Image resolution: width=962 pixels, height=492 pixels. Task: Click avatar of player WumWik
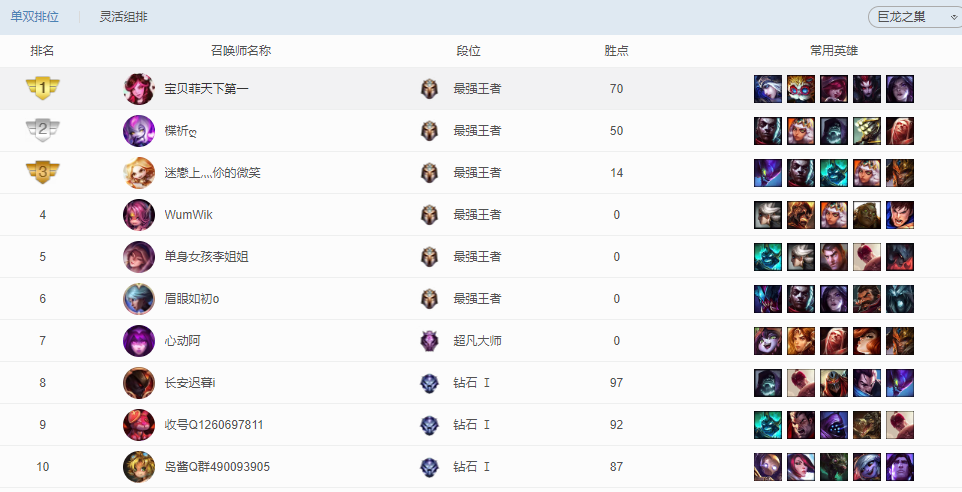(x=139, y=215)
